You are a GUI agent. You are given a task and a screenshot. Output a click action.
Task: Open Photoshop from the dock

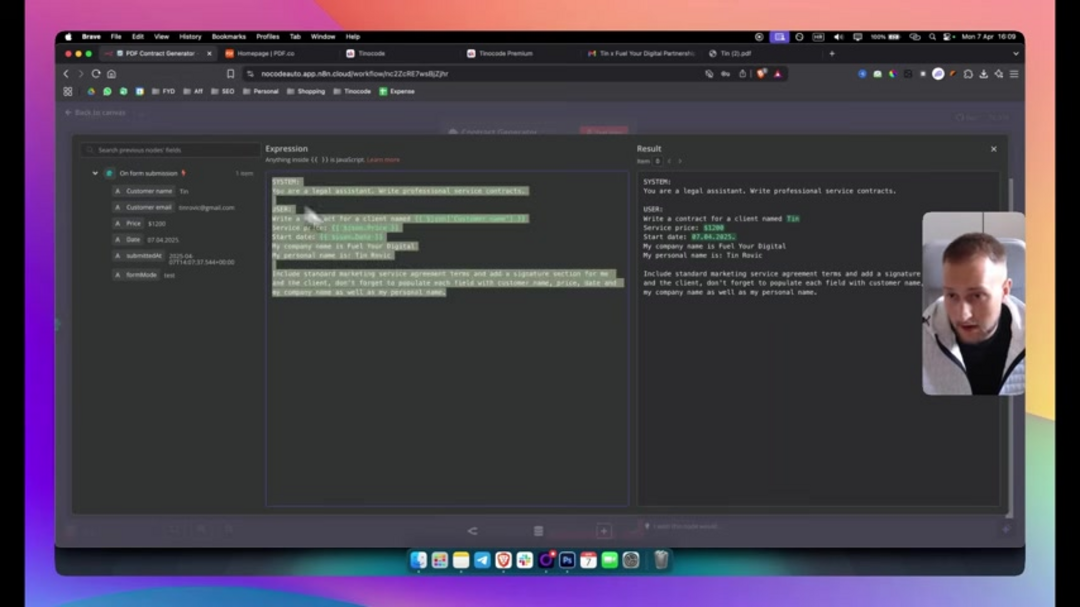(567, 560)
